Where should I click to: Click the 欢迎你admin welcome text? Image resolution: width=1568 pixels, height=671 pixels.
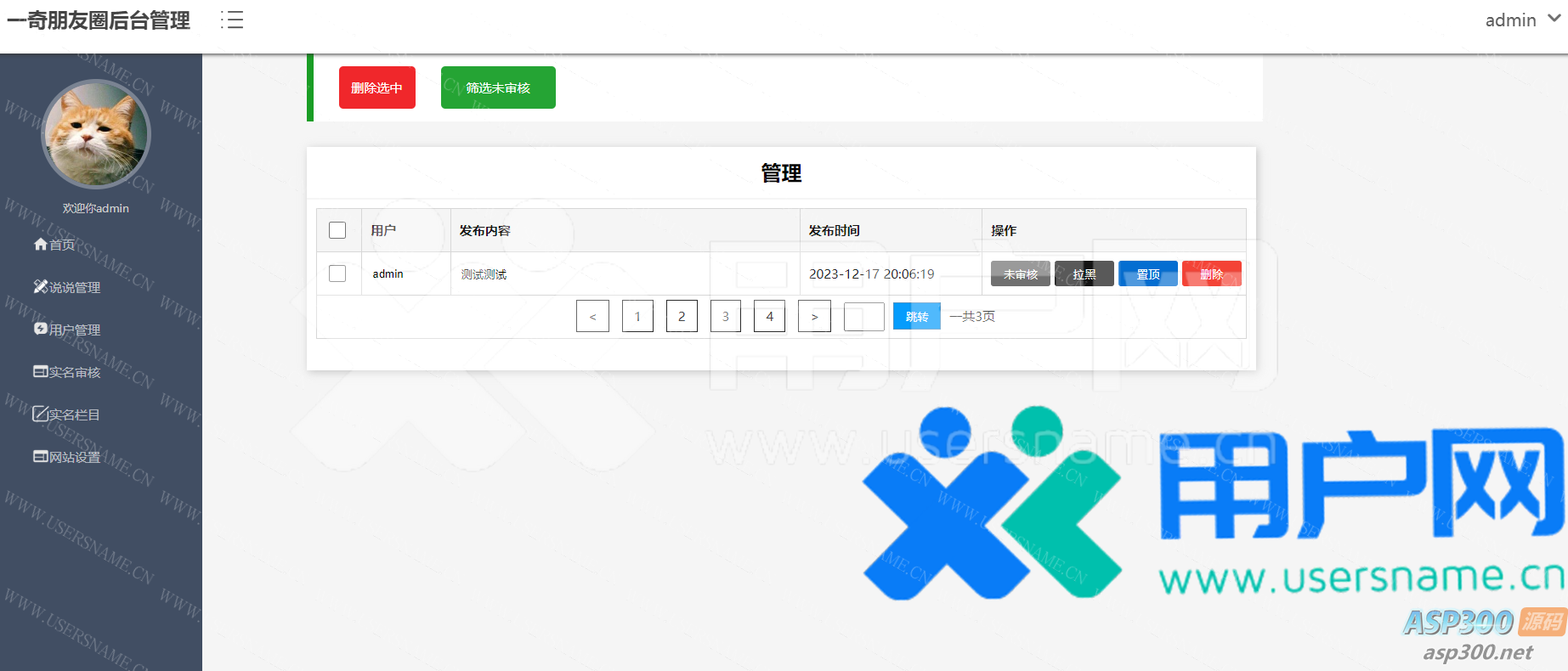(x=96, y=208)
